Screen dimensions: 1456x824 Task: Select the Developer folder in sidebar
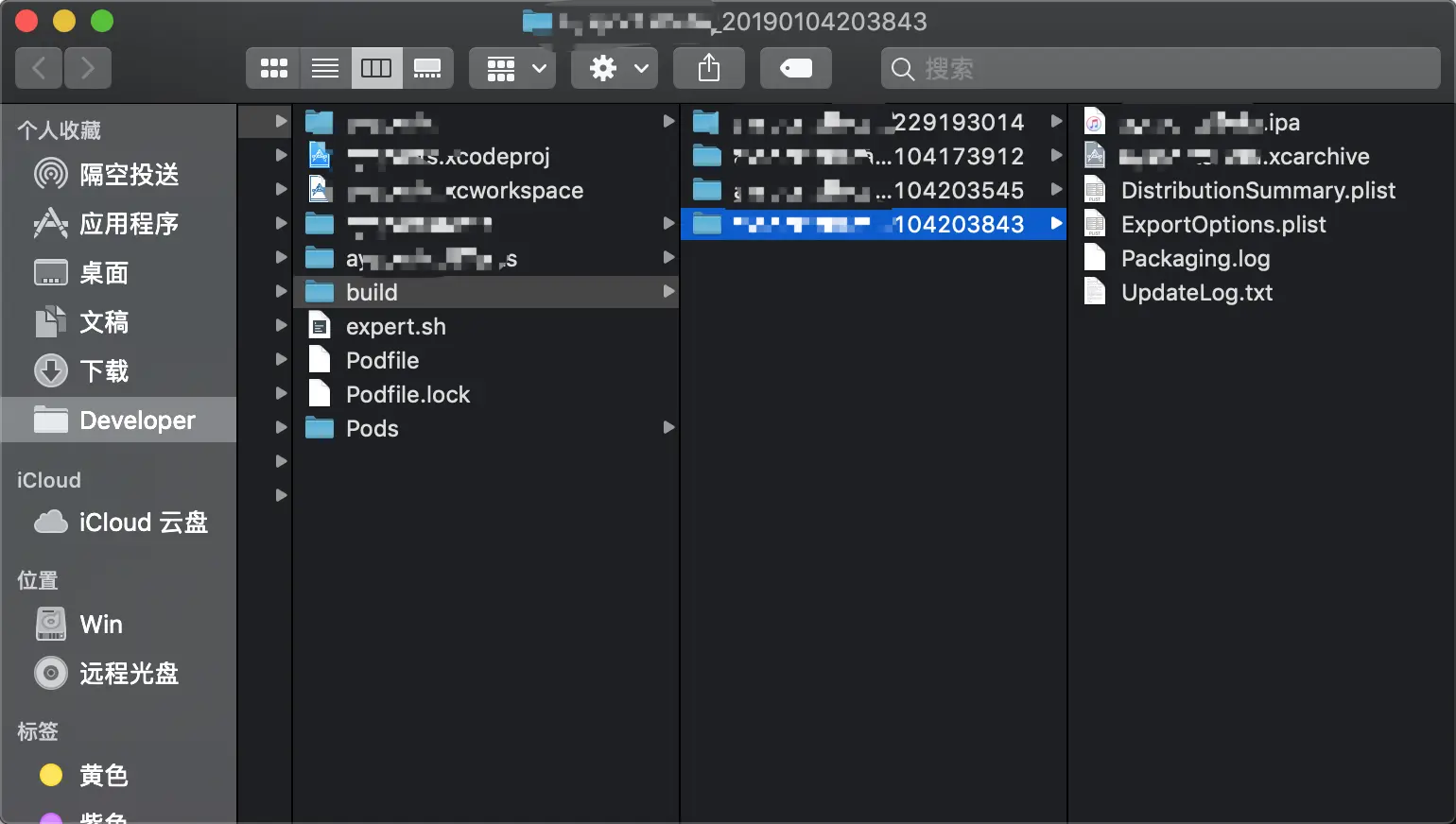[119, 420]
